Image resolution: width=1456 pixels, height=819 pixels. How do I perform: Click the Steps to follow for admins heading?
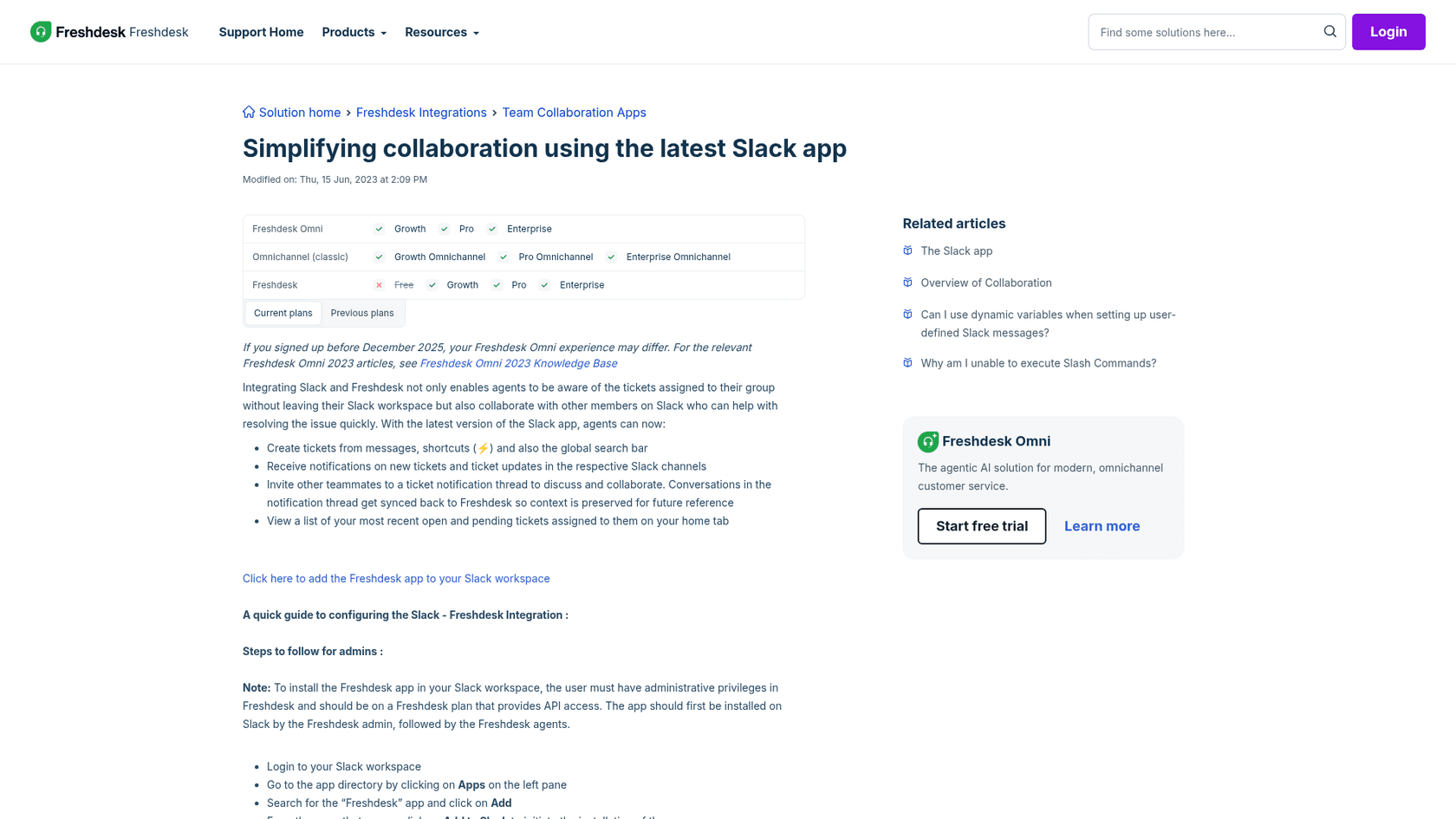coord(313,651)
